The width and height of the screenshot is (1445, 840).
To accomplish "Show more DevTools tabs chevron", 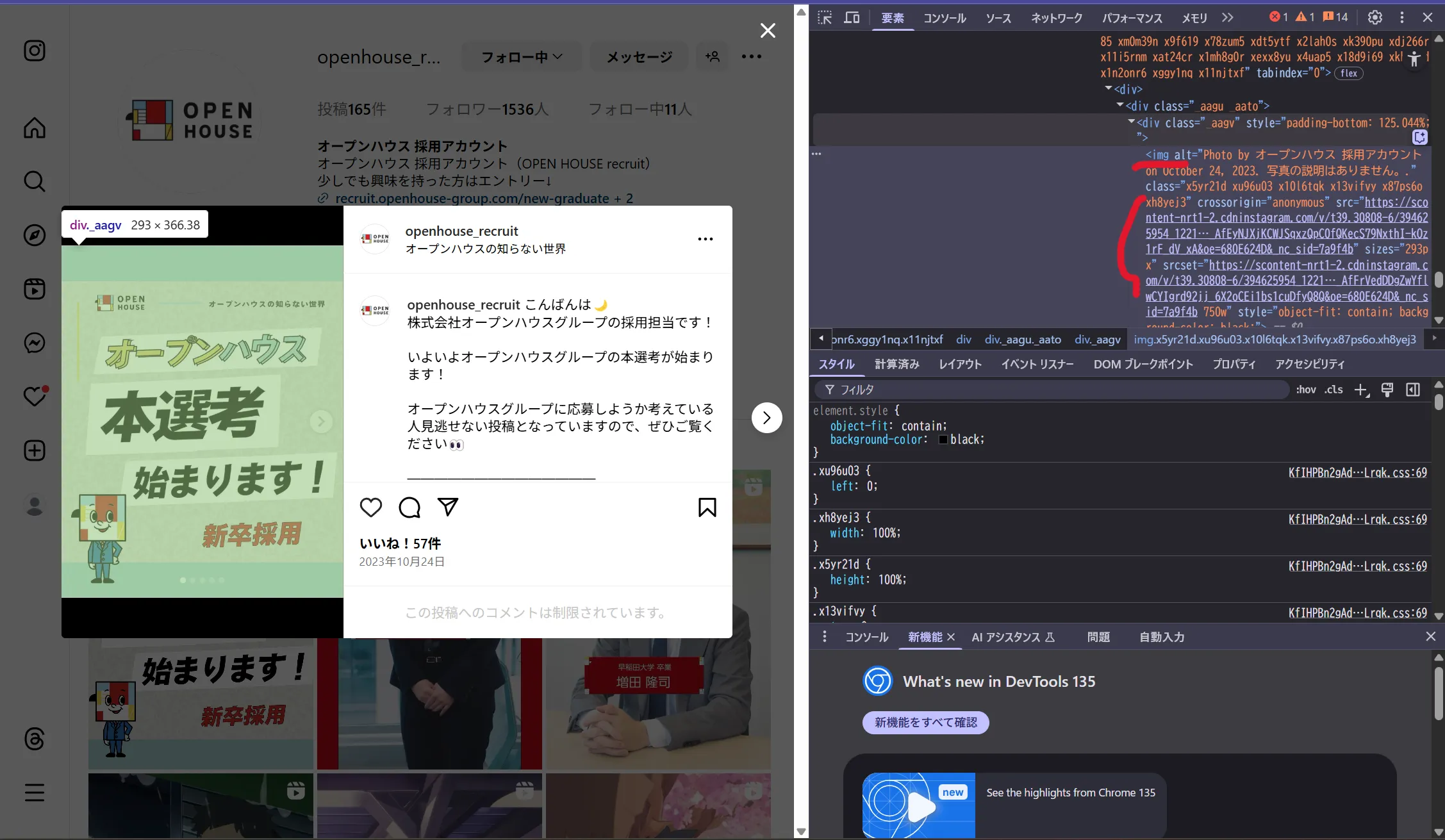I will pos(1227,17).
